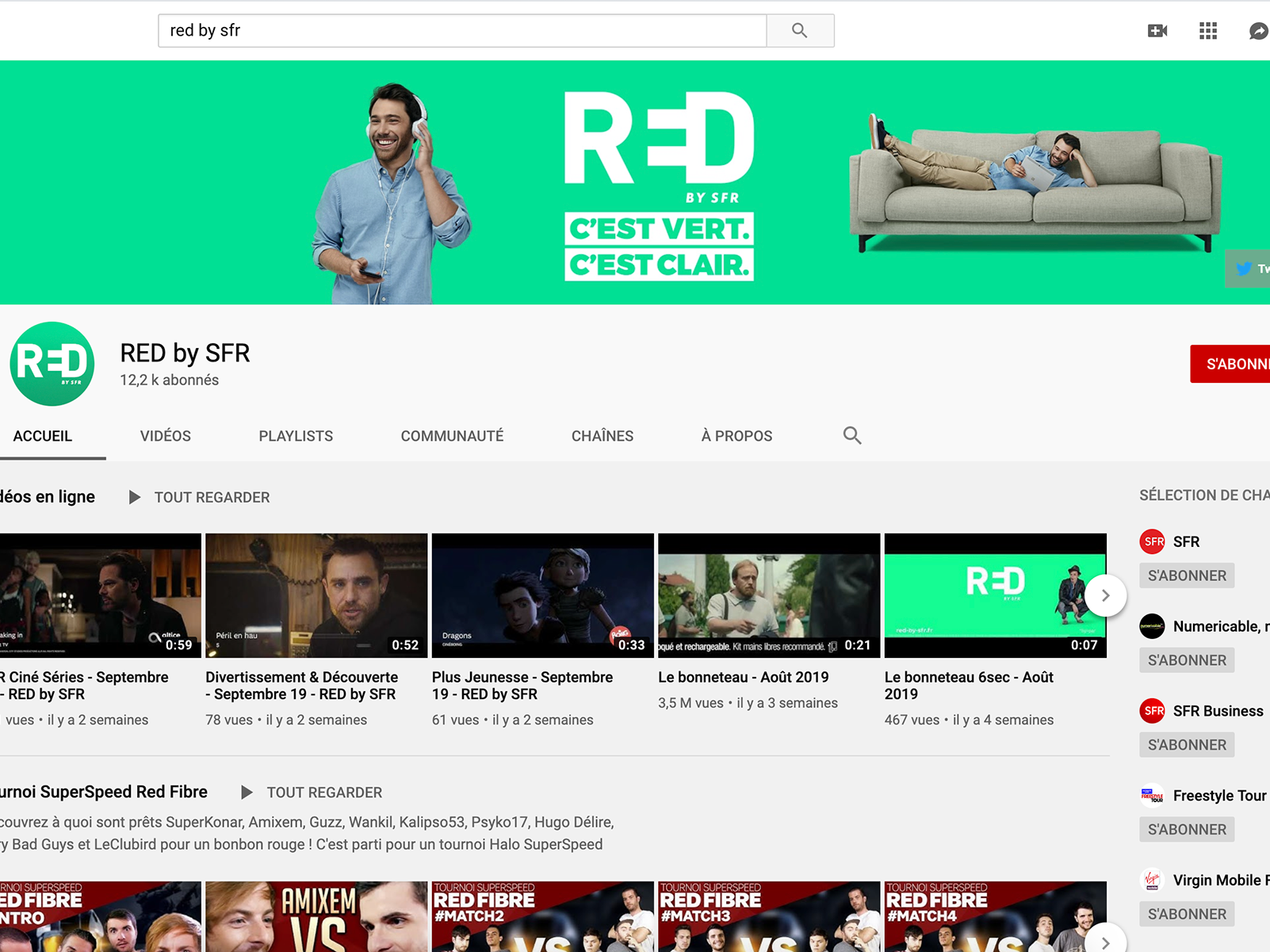This screenshot has height=952, width=1270.
Task: Open Plus Jeunesse Septembre video thumbnail
Action: pos(543,595)
